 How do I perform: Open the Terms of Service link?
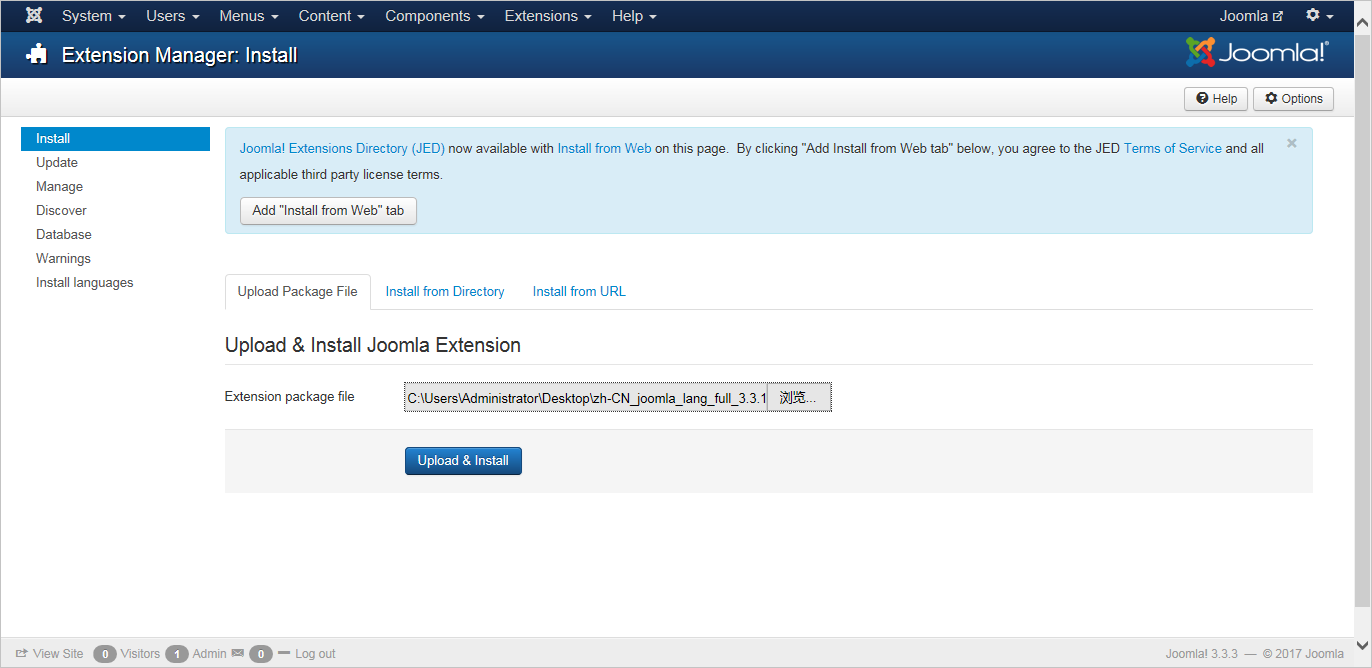(x=1173, y=148)
